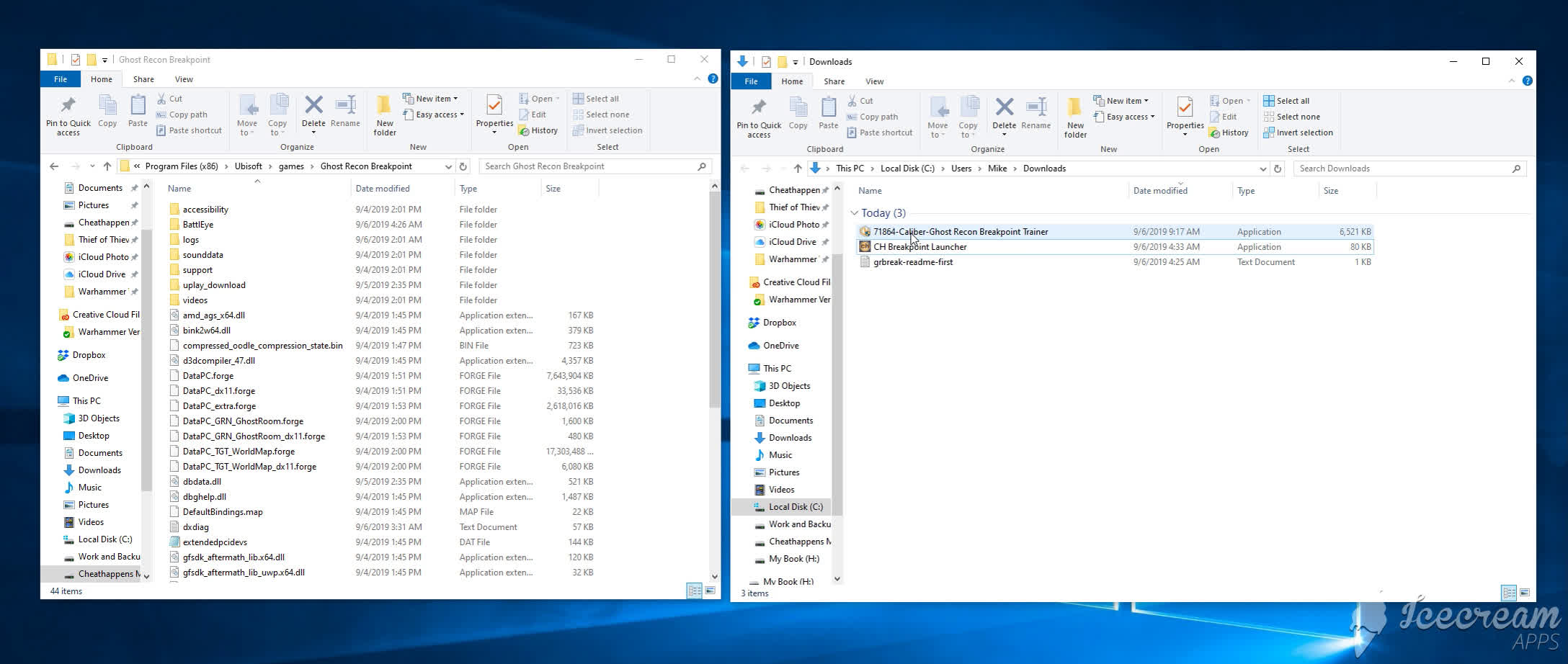Collapse the Today (3) group

click(x=855, y=213)
